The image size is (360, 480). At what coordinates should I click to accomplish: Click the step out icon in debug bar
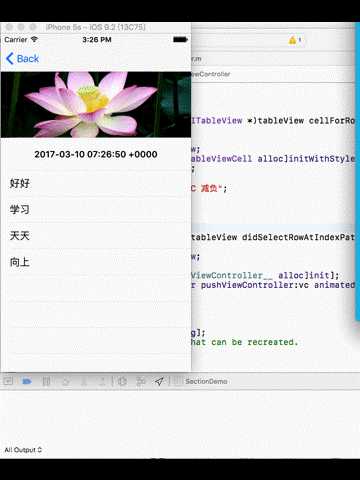(x=102, y=381)
